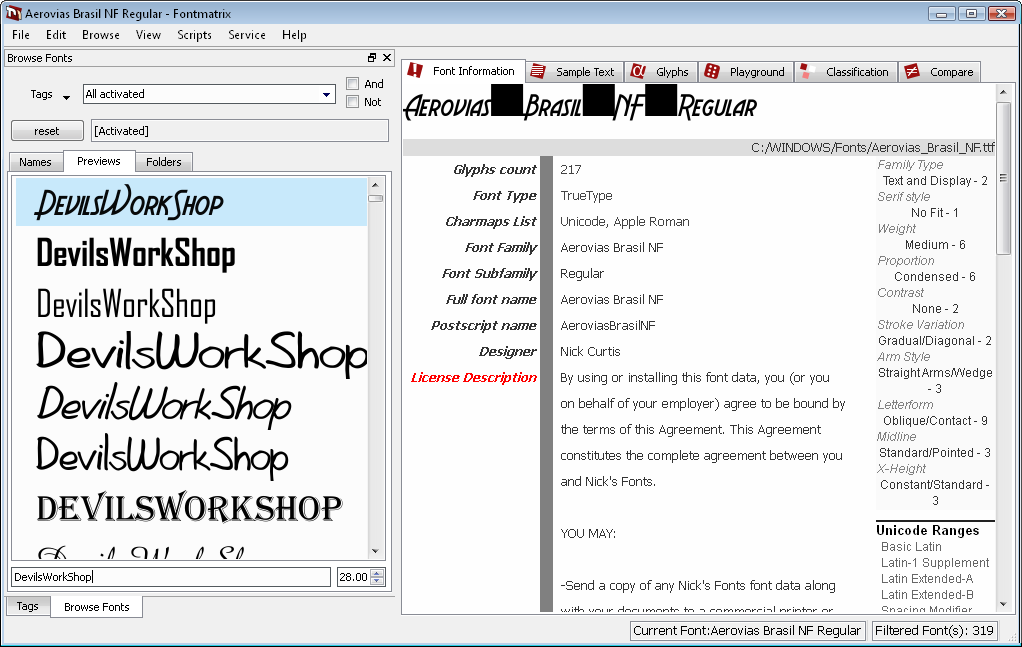Screen dimensions: 1022x647
Task: Click the 28.00 font size field
Action: point(354,577)
